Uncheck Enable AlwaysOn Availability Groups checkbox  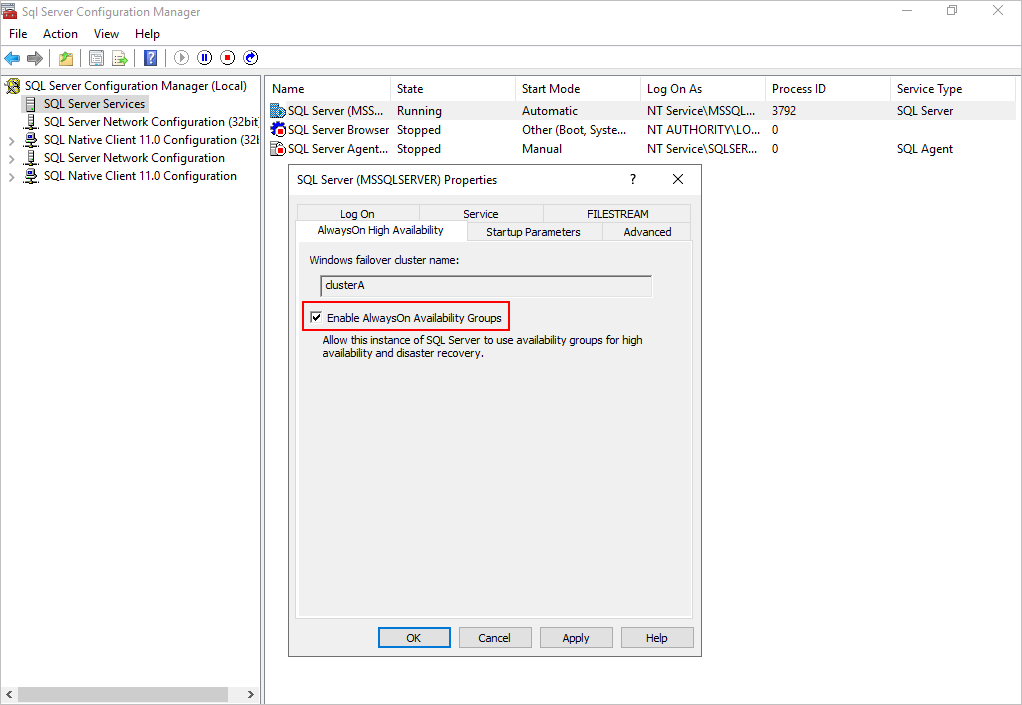click(x=316, y=318)
